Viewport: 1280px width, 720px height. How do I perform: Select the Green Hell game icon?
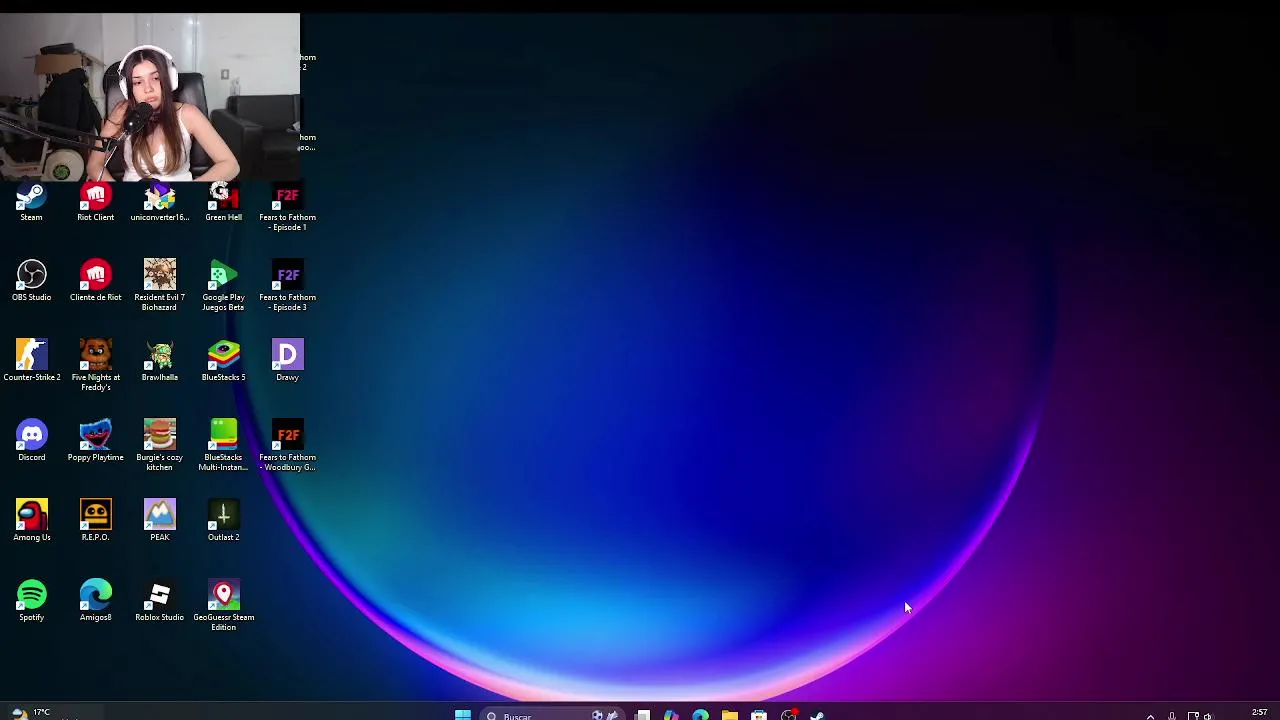point(223,201)
